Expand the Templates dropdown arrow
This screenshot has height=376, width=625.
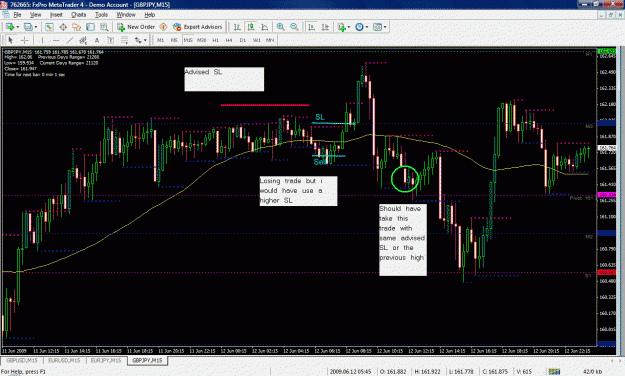tap(385, 27)
